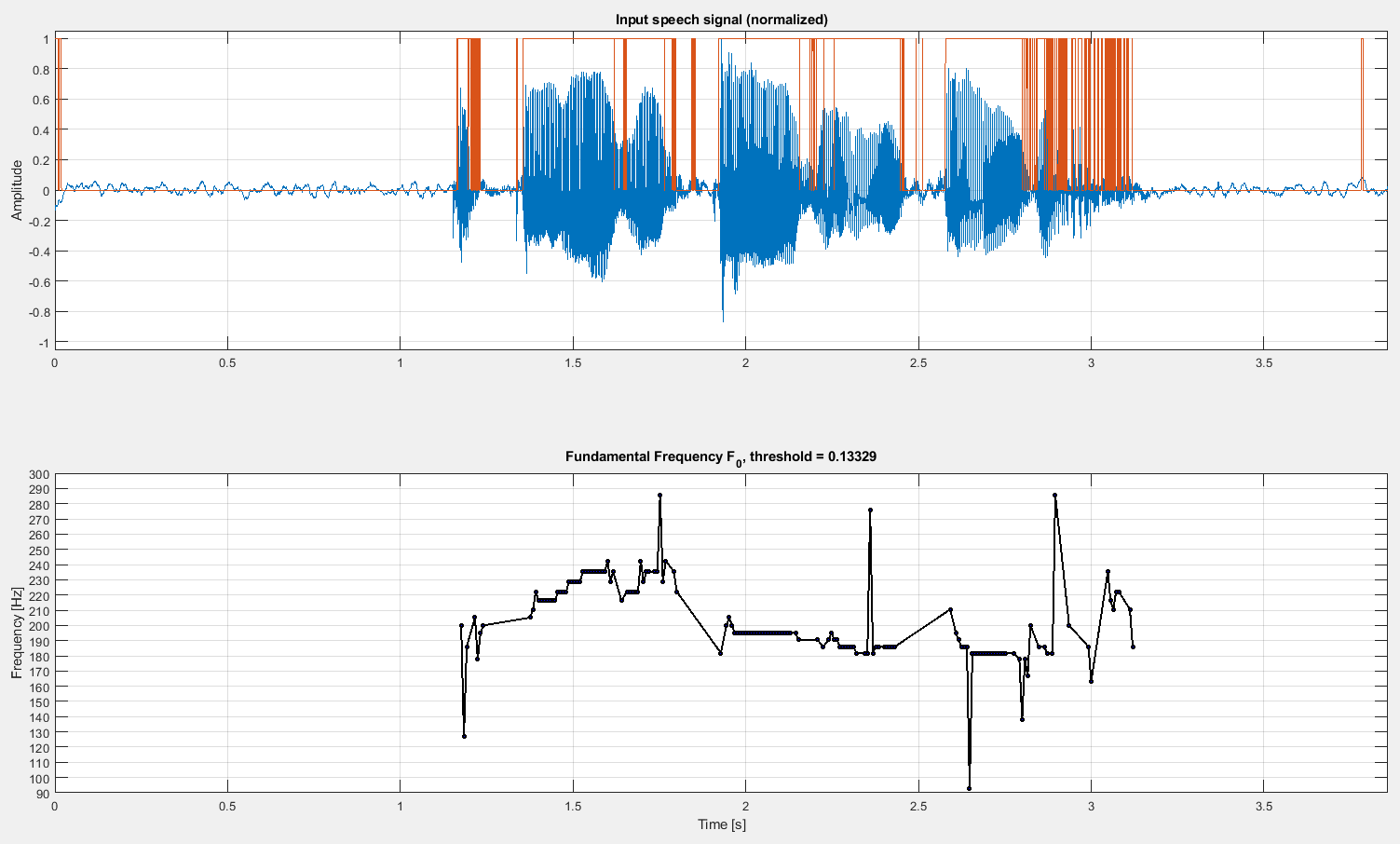The image size is (1400, 844).
Task: Click the F0 spike marker at 276 Hz
Action: coord(870,510)
